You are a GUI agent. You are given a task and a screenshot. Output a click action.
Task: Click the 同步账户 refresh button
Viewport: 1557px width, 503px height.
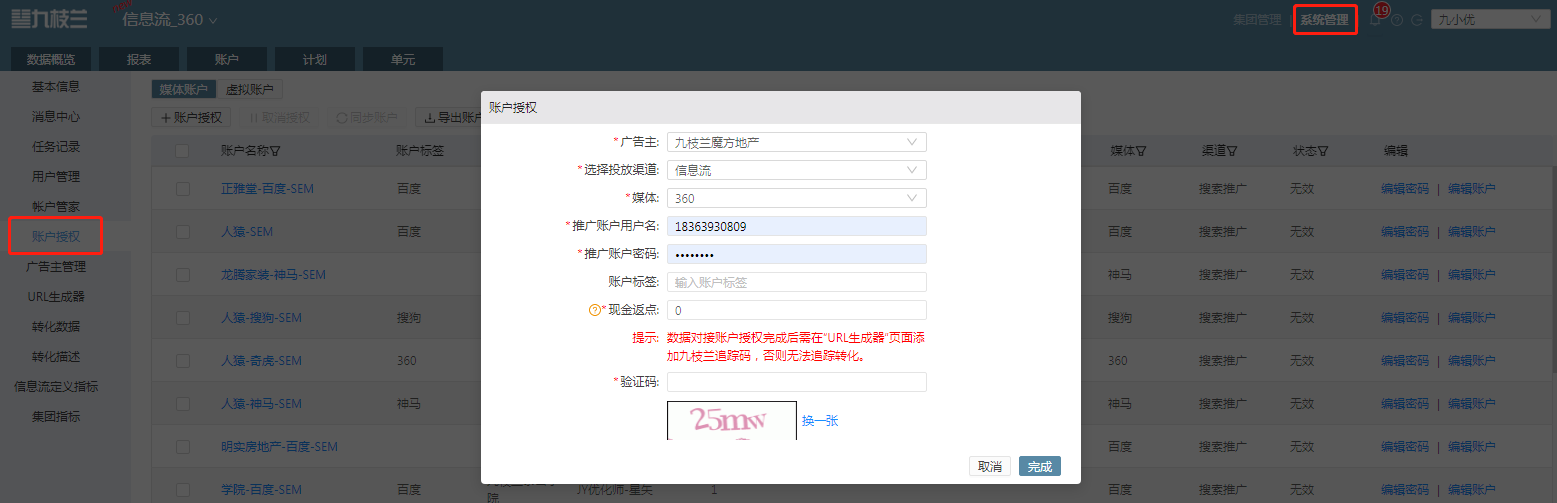(x=367, y=118)
